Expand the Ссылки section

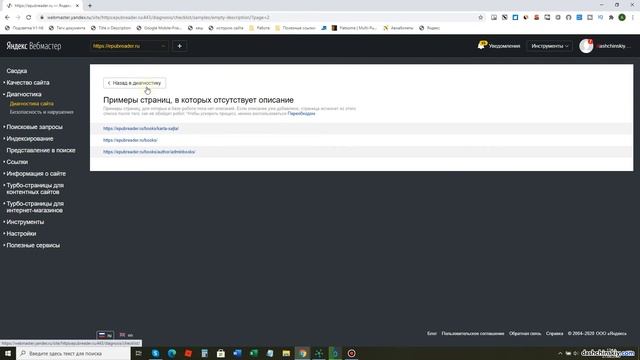pyautogui.click(x=17, y=162)
